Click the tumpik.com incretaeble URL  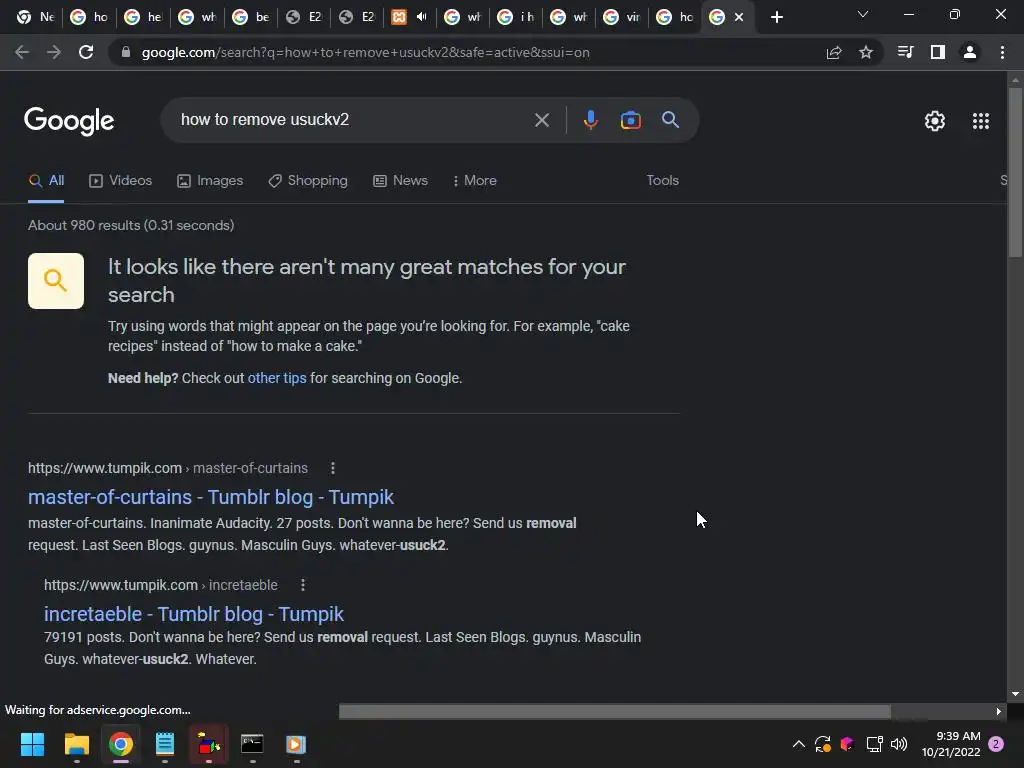tap(161, 585)
